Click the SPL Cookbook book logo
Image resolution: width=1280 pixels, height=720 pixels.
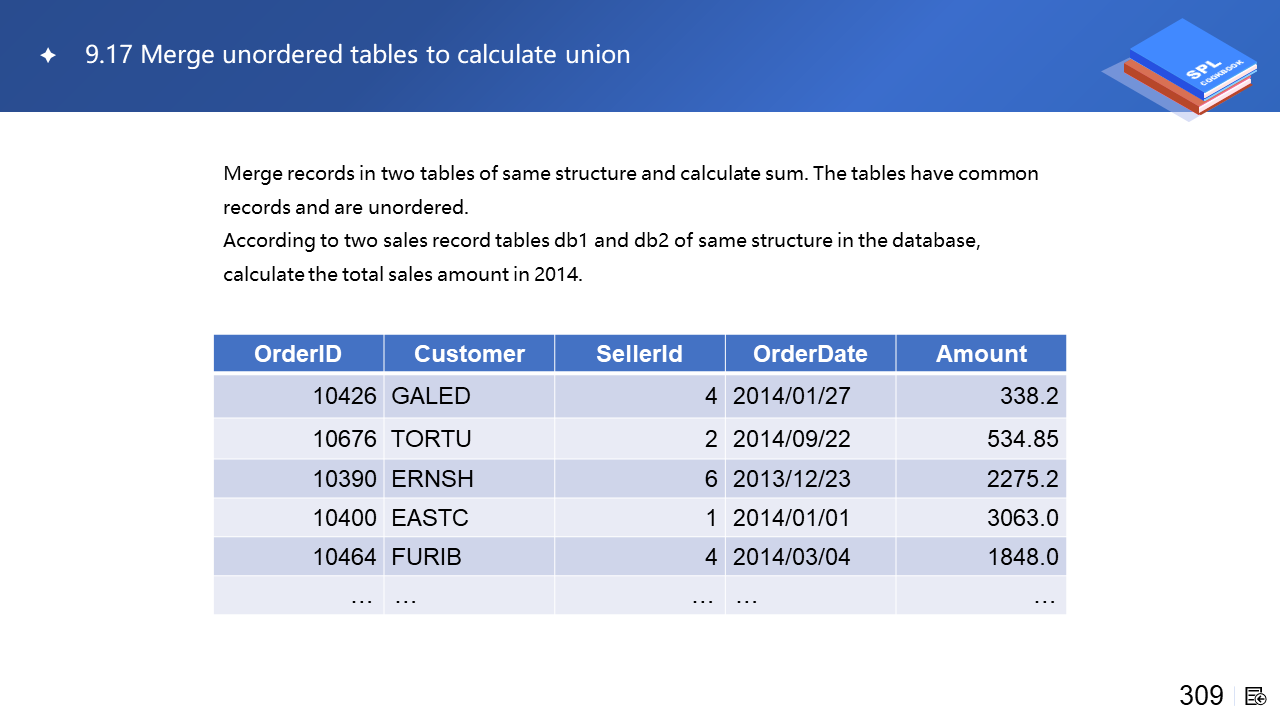pyautogui.click(x=1180, y=70)
